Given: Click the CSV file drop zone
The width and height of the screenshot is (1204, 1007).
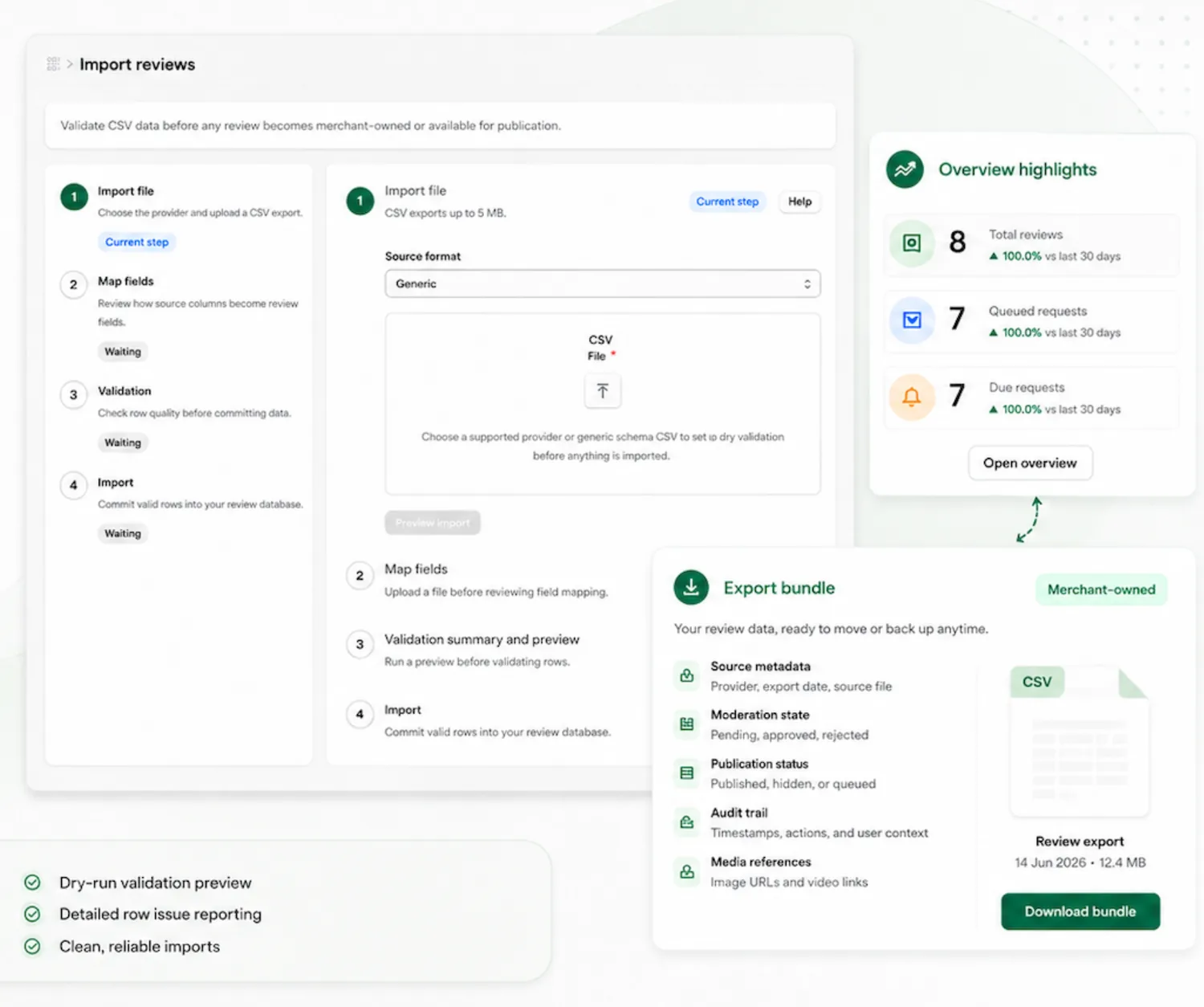Looking at the screenshot, I should click(603, 404).
